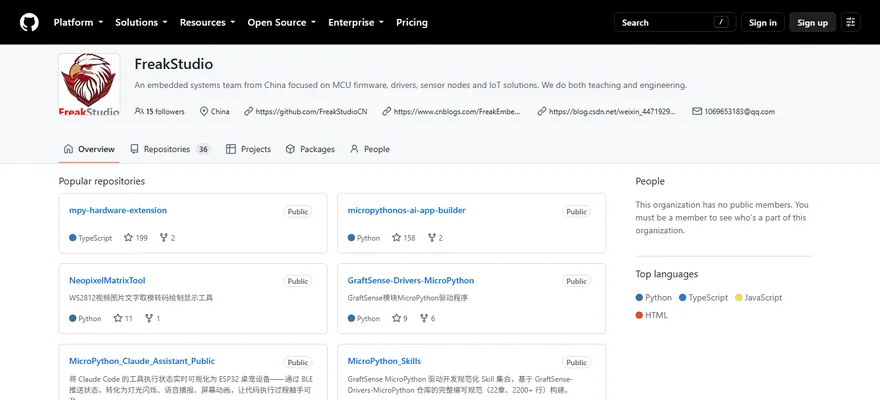Image resolution: width=880 pixels, height=400 pixels.
Task: Open the cnblogs.com/FreakEmbe... link
Action: pos(457,112)
